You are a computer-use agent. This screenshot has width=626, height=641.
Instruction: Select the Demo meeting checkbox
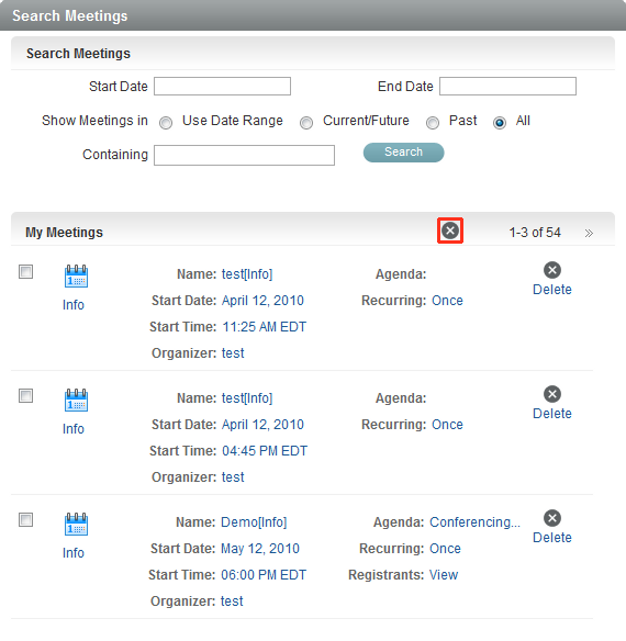(x=26, y=520)
